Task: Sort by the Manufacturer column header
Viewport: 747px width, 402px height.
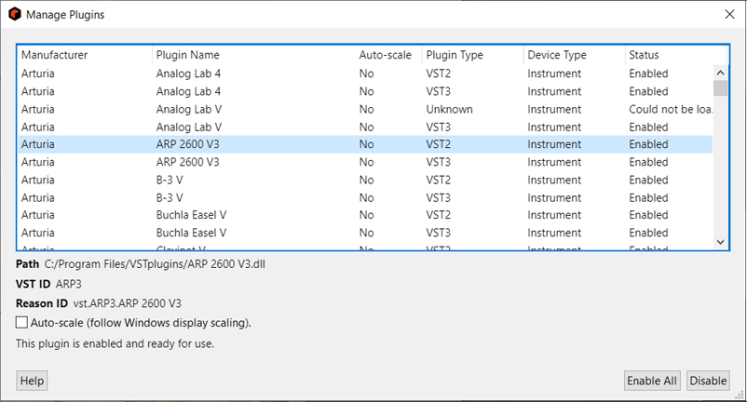Action: [x=85, y=55]
